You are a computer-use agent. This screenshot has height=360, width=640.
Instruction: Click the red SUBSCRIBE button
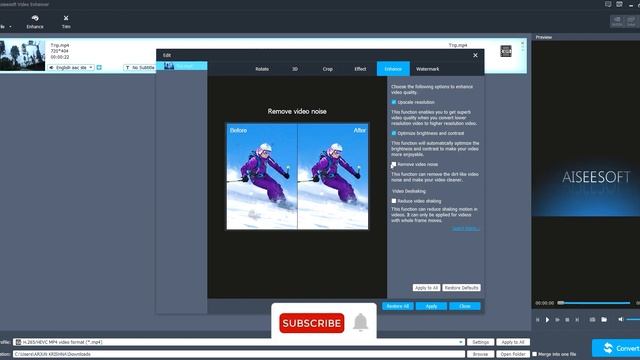coord(312,323)
